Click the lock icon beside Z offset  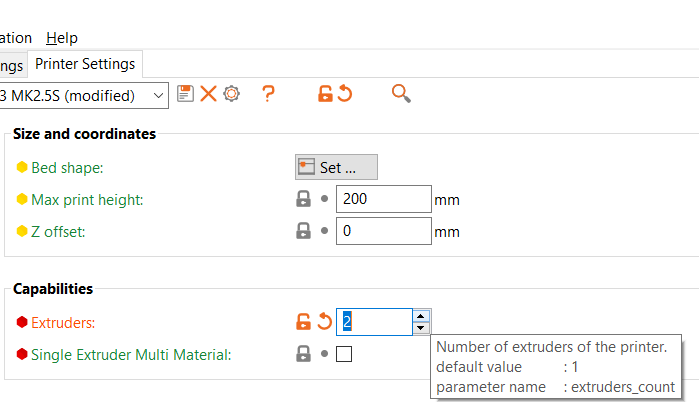(x=303, y=231)
